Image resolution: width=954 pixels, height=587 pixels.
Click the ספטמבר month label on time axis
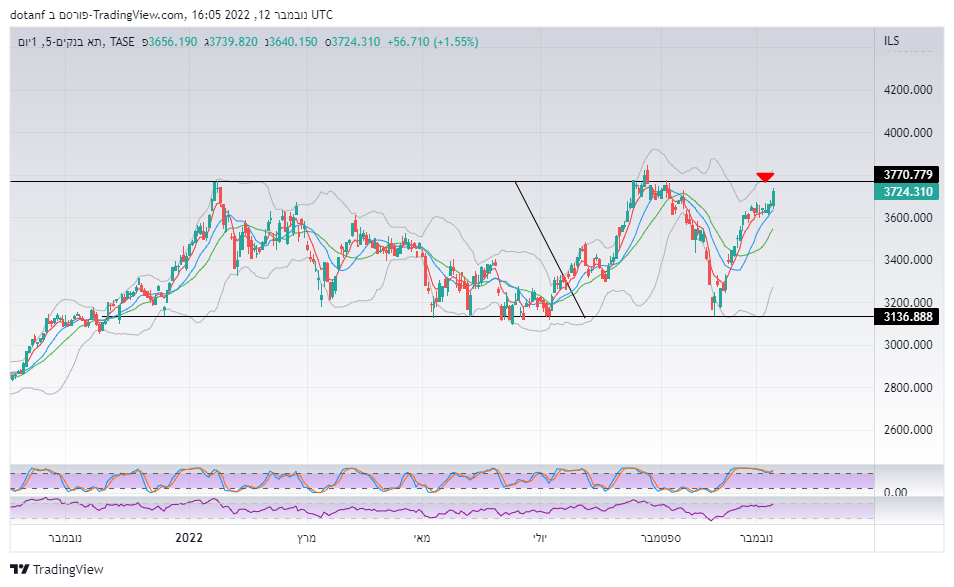(660, 538)
